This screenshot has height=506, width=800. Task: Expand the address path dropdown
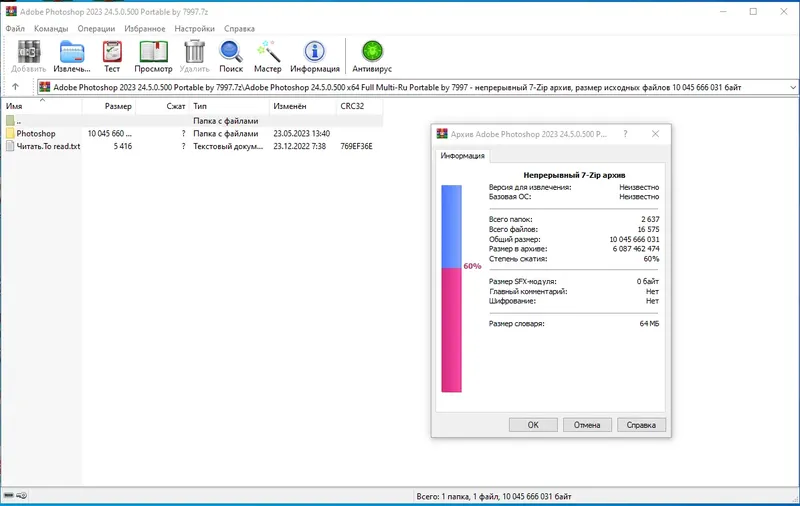pyautogui.click(x=793, y=87)
